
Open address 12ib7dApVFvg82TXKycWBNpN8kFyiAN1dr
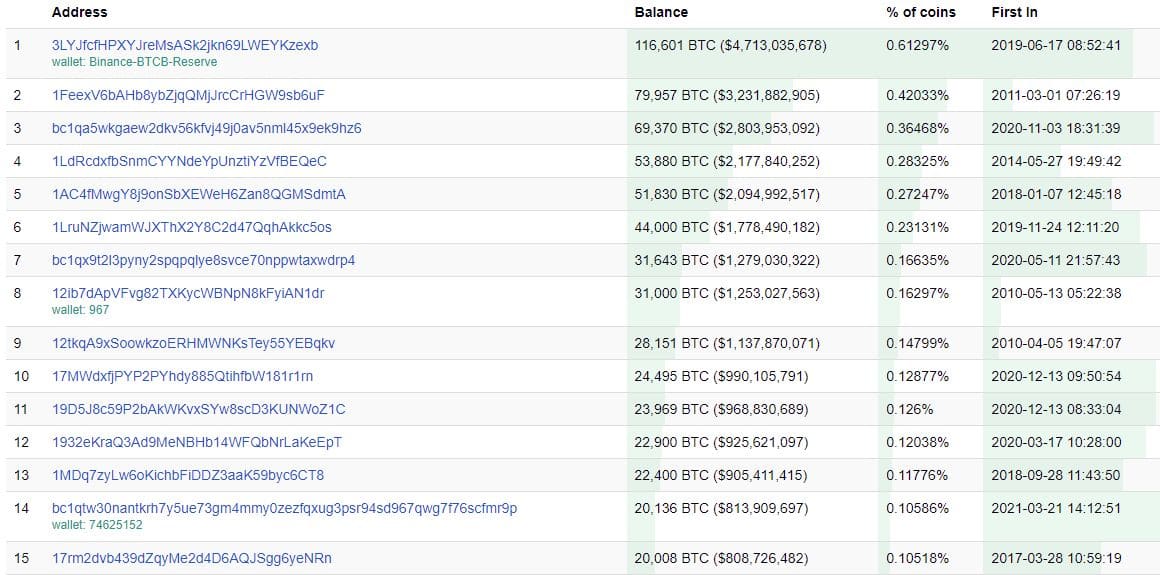(188, 293)
